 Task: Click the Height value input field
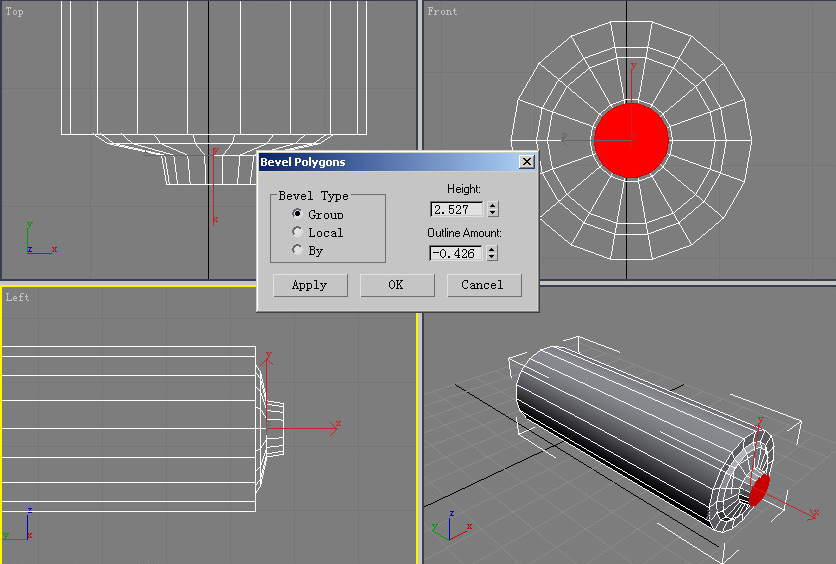pyautogui.click(x=456, y=209)
